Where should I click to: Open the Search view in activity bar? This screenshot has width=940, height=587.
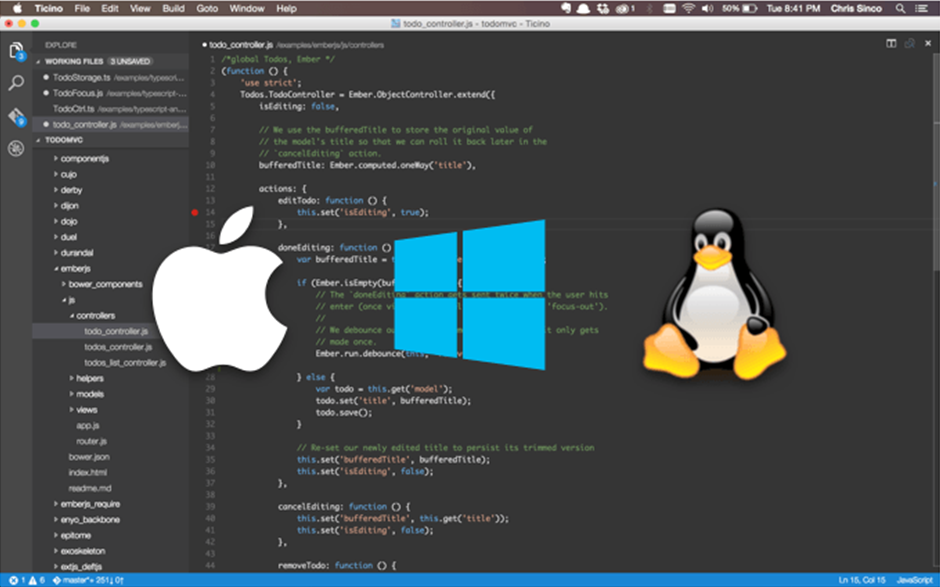pos(16,82)
